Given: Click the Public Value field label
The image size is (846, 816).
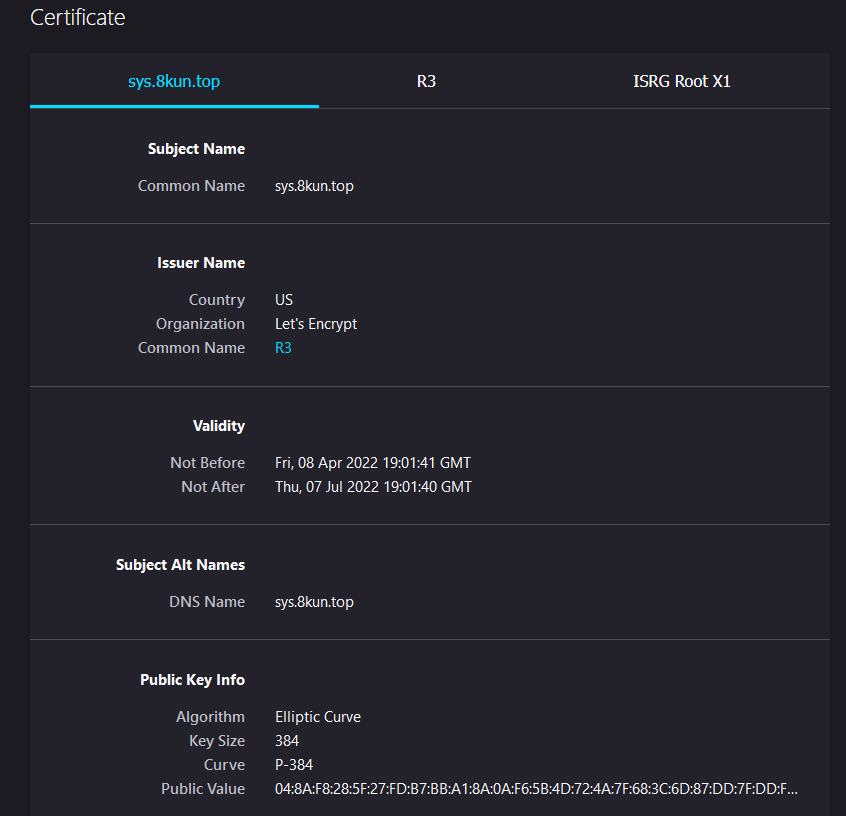Looking at the screenshot, I should point(203,789).
